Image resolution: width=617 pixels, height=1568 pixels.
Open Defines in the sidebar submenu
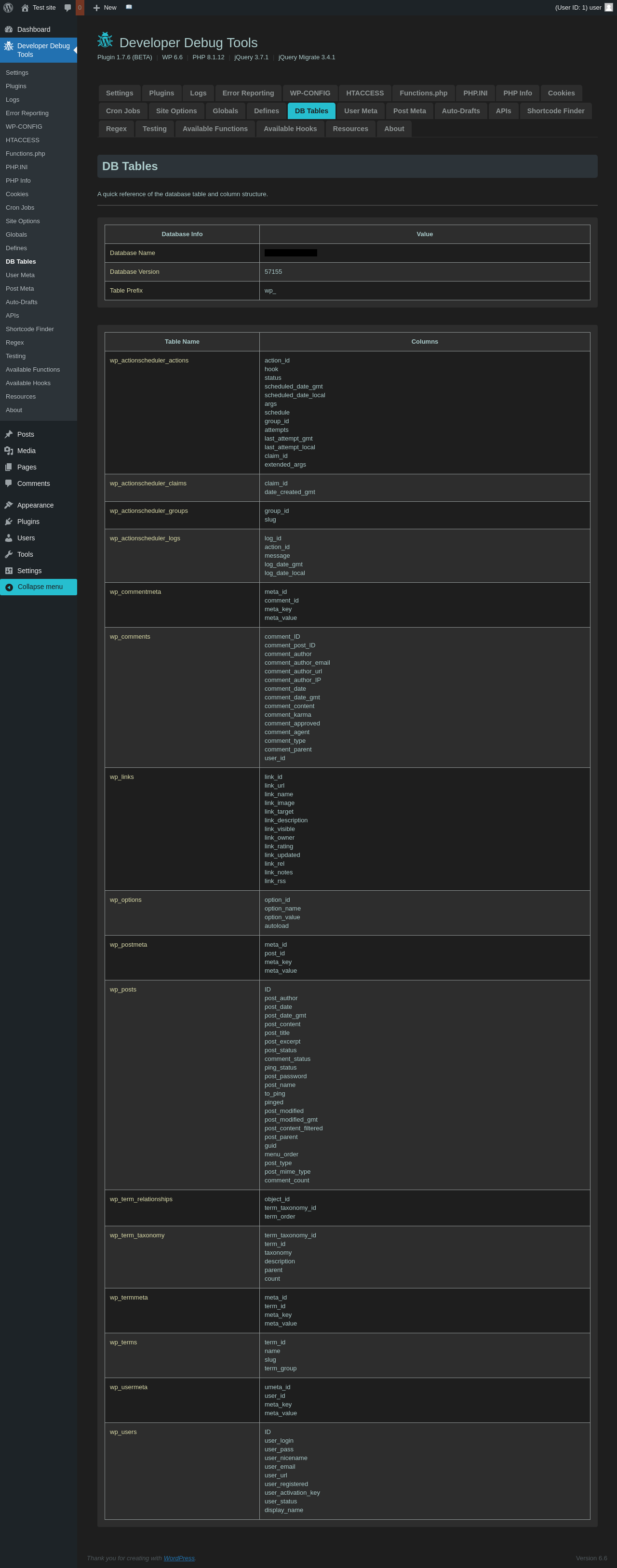coord(16,248)
